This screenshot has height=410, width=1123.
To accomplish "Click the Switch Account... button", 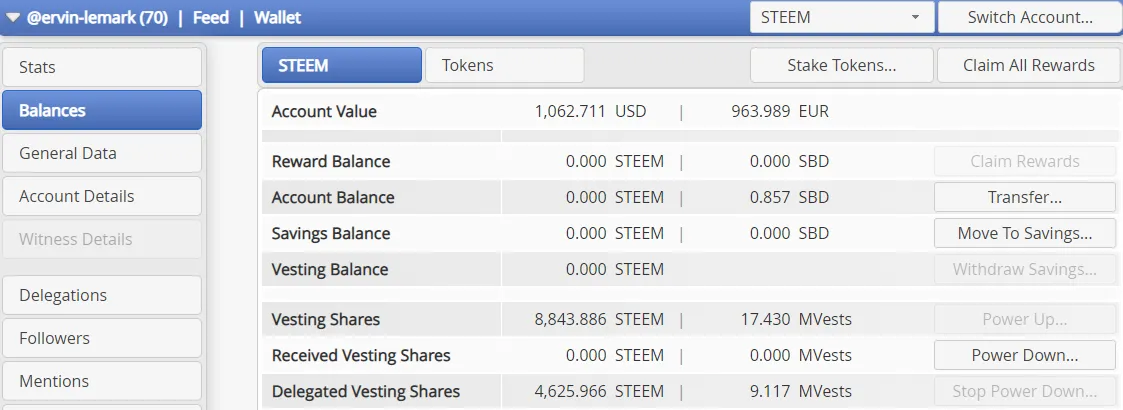I will 1030,17.
